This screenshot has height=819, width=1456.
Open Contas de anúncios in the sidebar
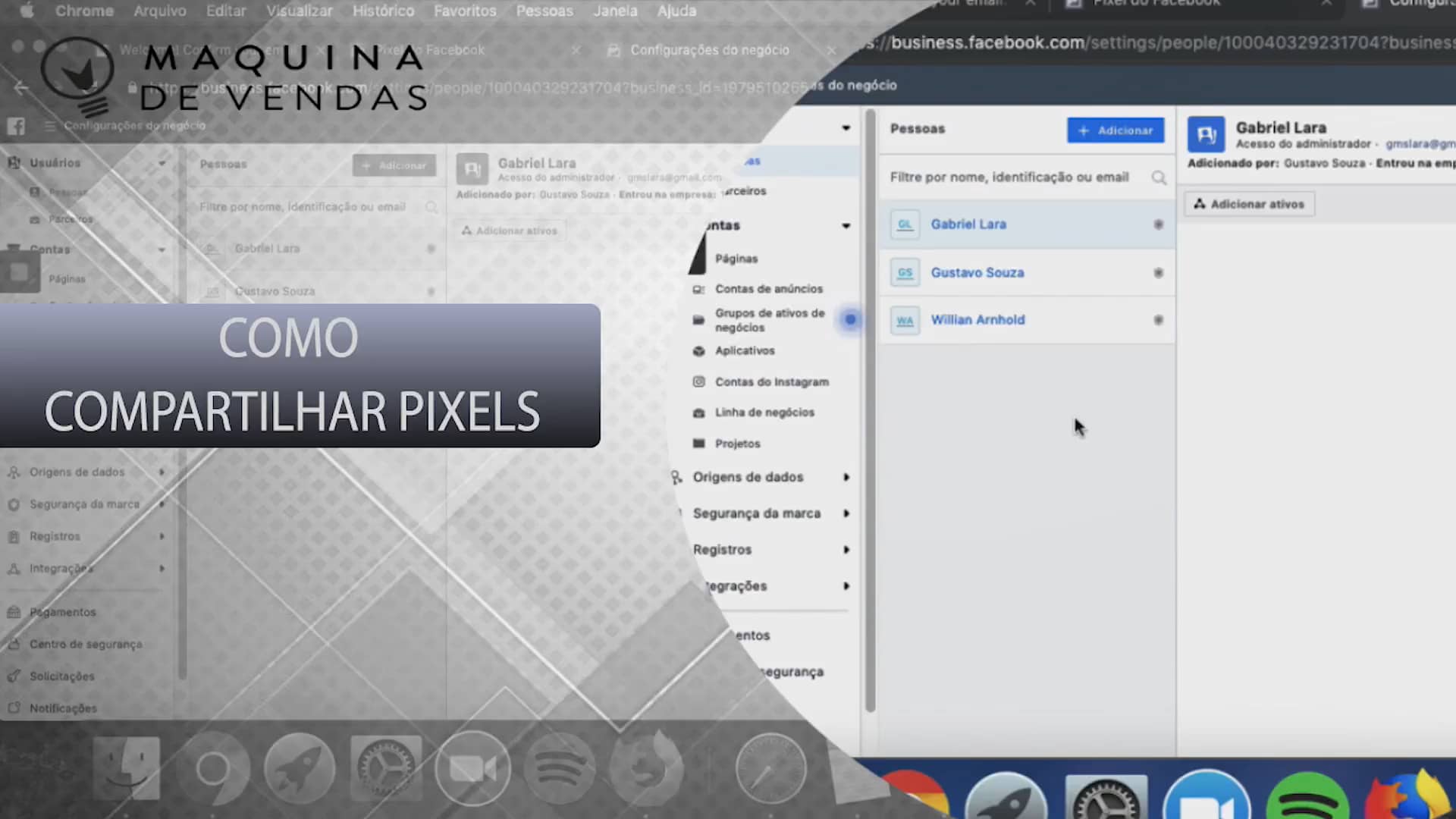(769, 289)
